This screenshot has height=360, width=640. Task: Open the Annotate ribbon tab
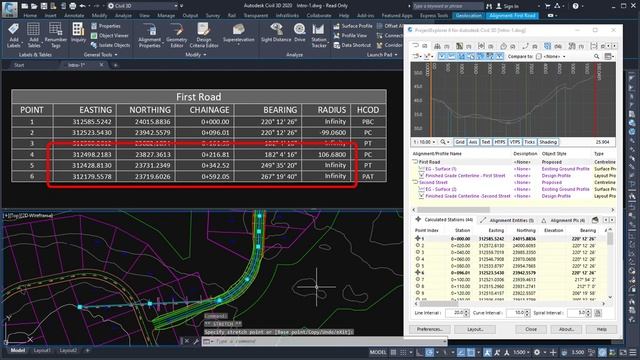point(74,16)
